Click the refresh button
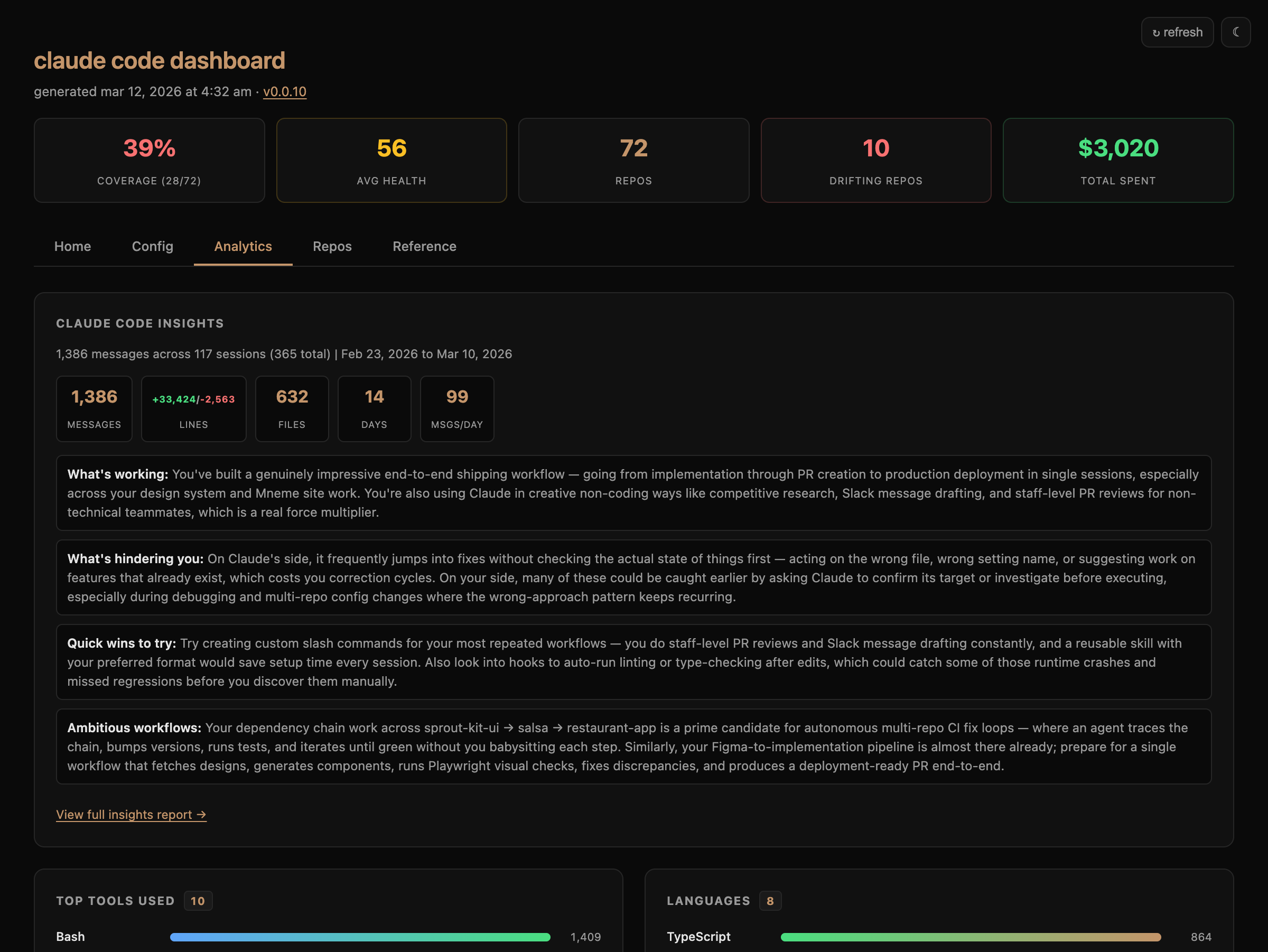 pyautogui.click(x=1177, y=32)
